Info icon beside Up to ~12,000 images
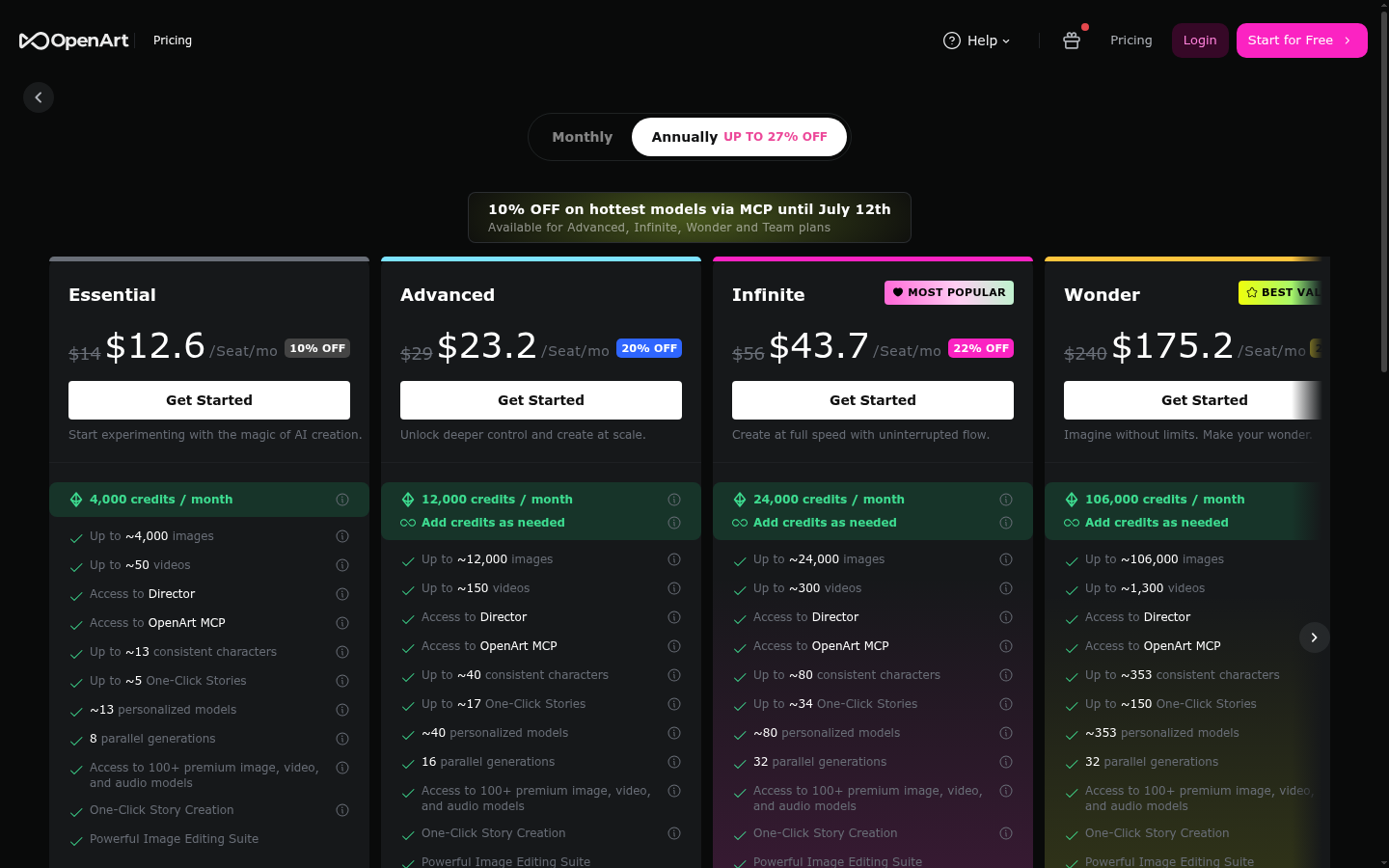This screenshot has width=1389, height=868. (674, 559)
